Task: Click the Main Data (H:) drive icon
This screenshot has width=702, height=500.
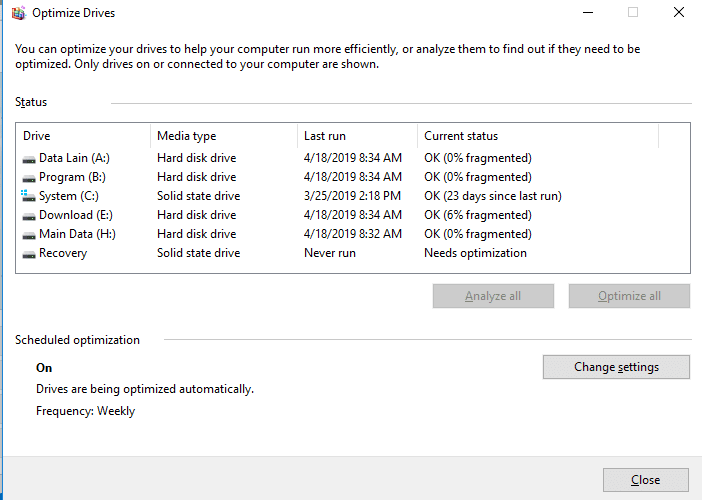Action: click(x=29, y=235)
